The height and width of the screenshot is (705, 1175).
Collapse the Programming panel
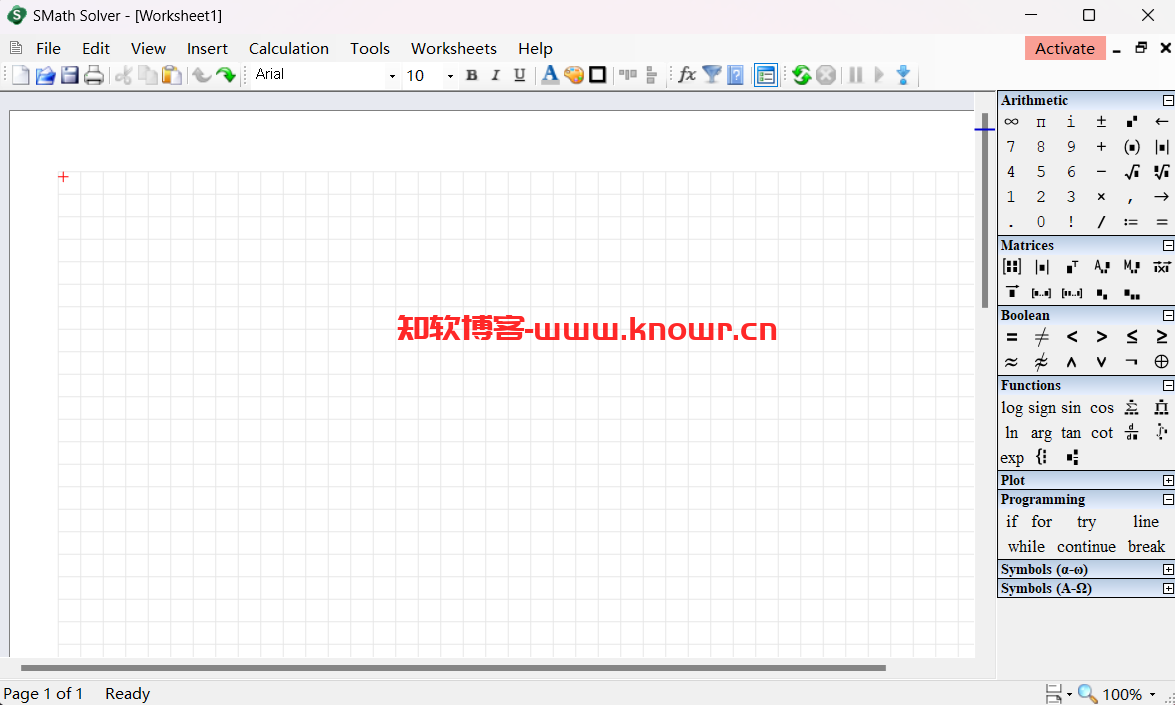[1168, 500]
